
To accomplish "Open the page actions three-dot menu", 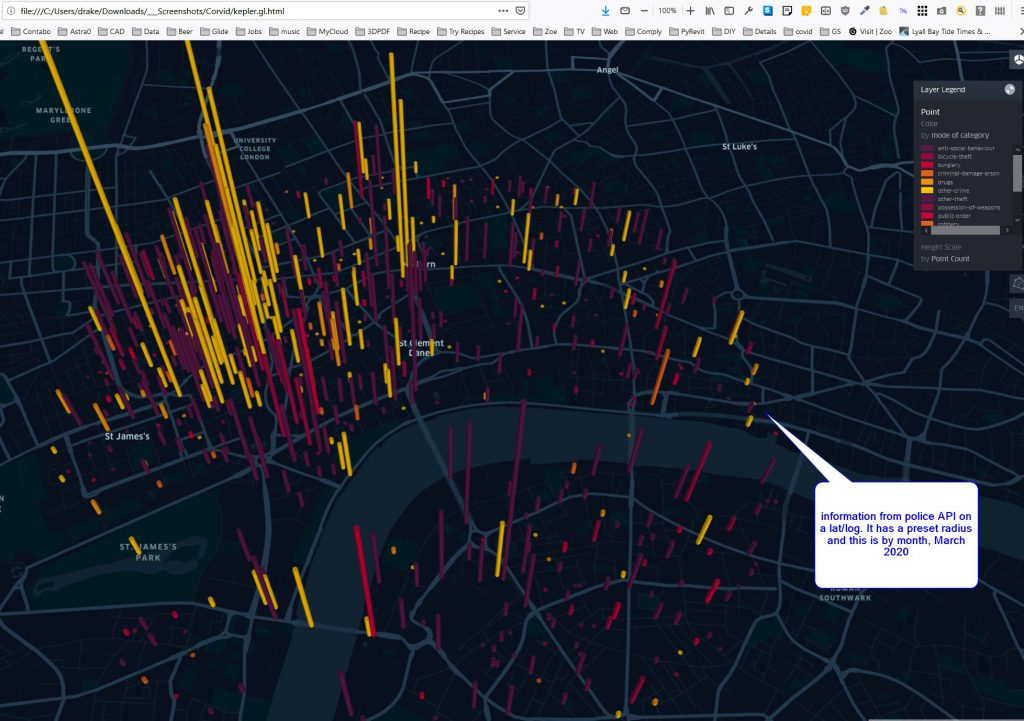I will [503, 10].
